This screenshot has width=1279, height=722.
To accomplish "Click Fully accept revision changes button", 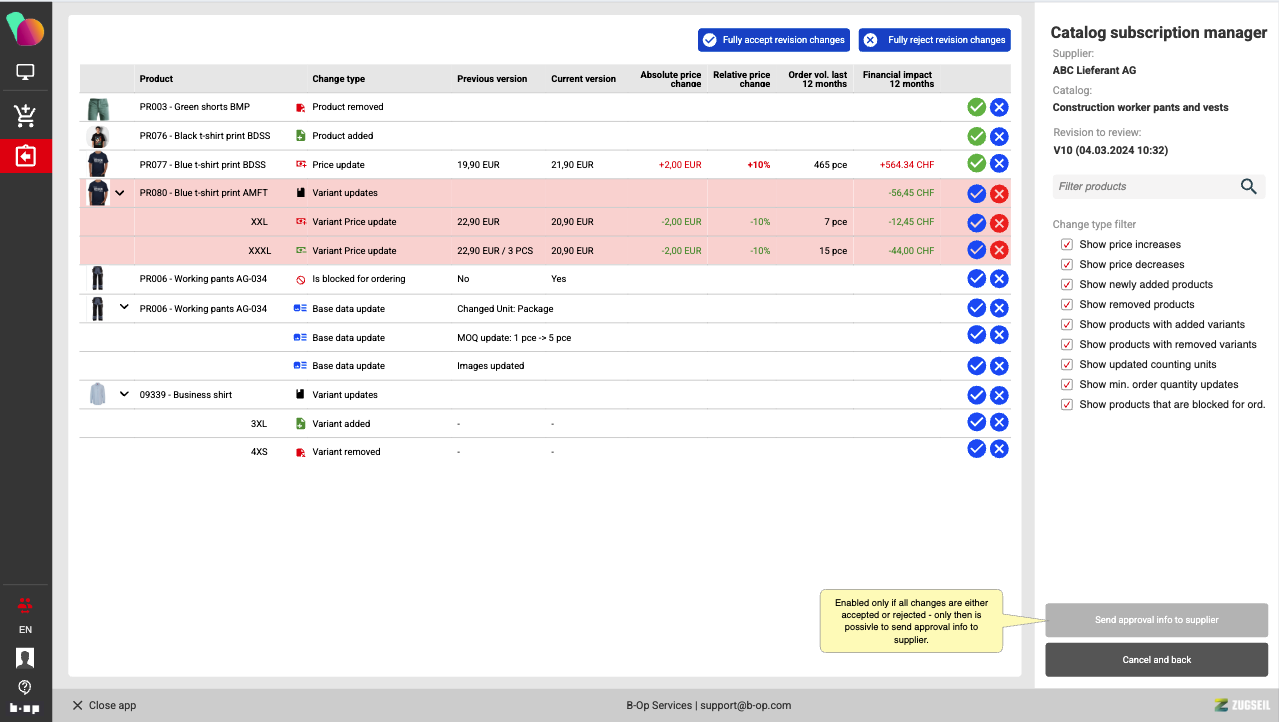I will 774,40.
